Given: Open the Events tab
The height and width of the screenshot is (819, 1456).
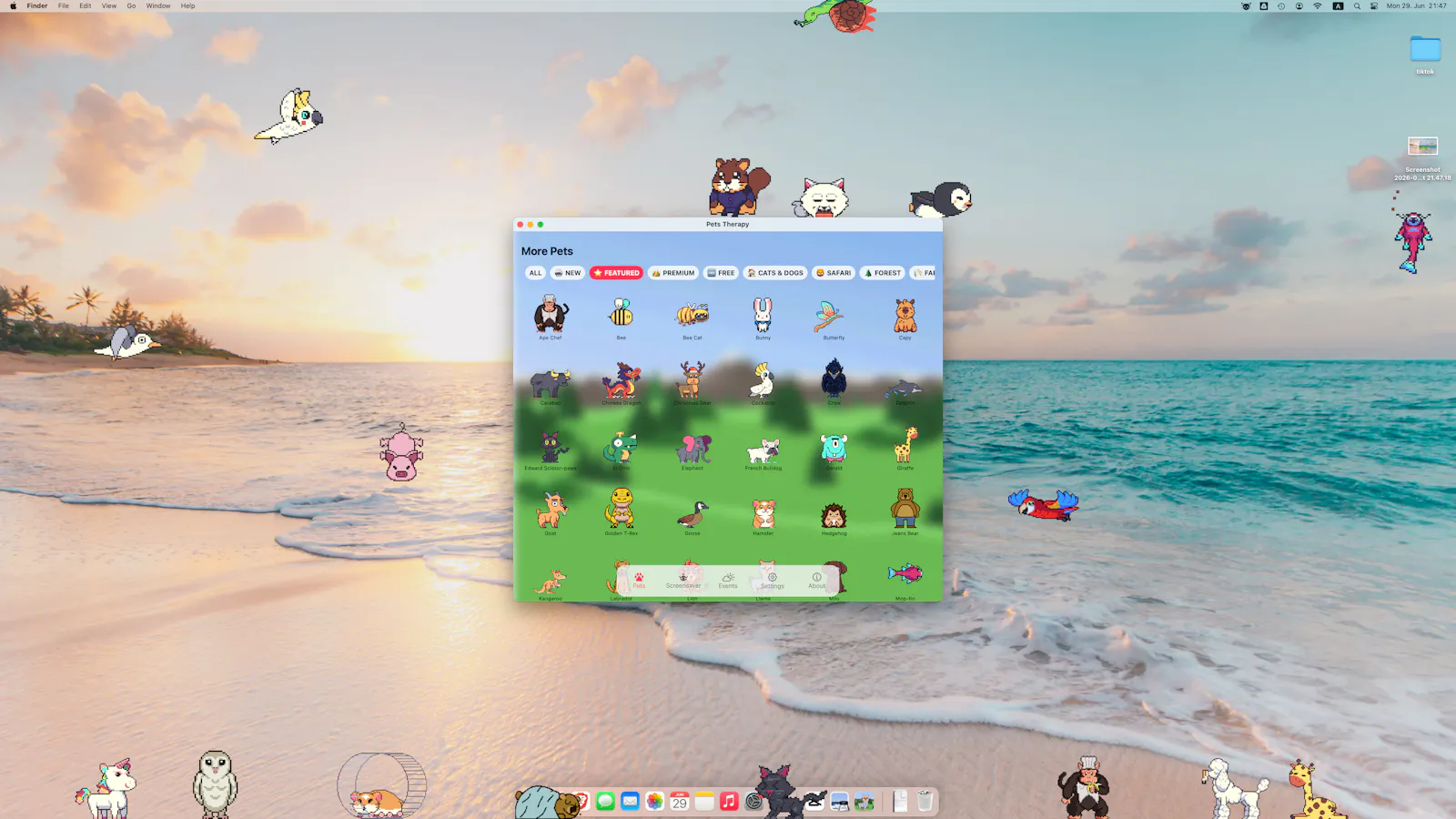Looking at the screenshot, I should pos(728,581).
